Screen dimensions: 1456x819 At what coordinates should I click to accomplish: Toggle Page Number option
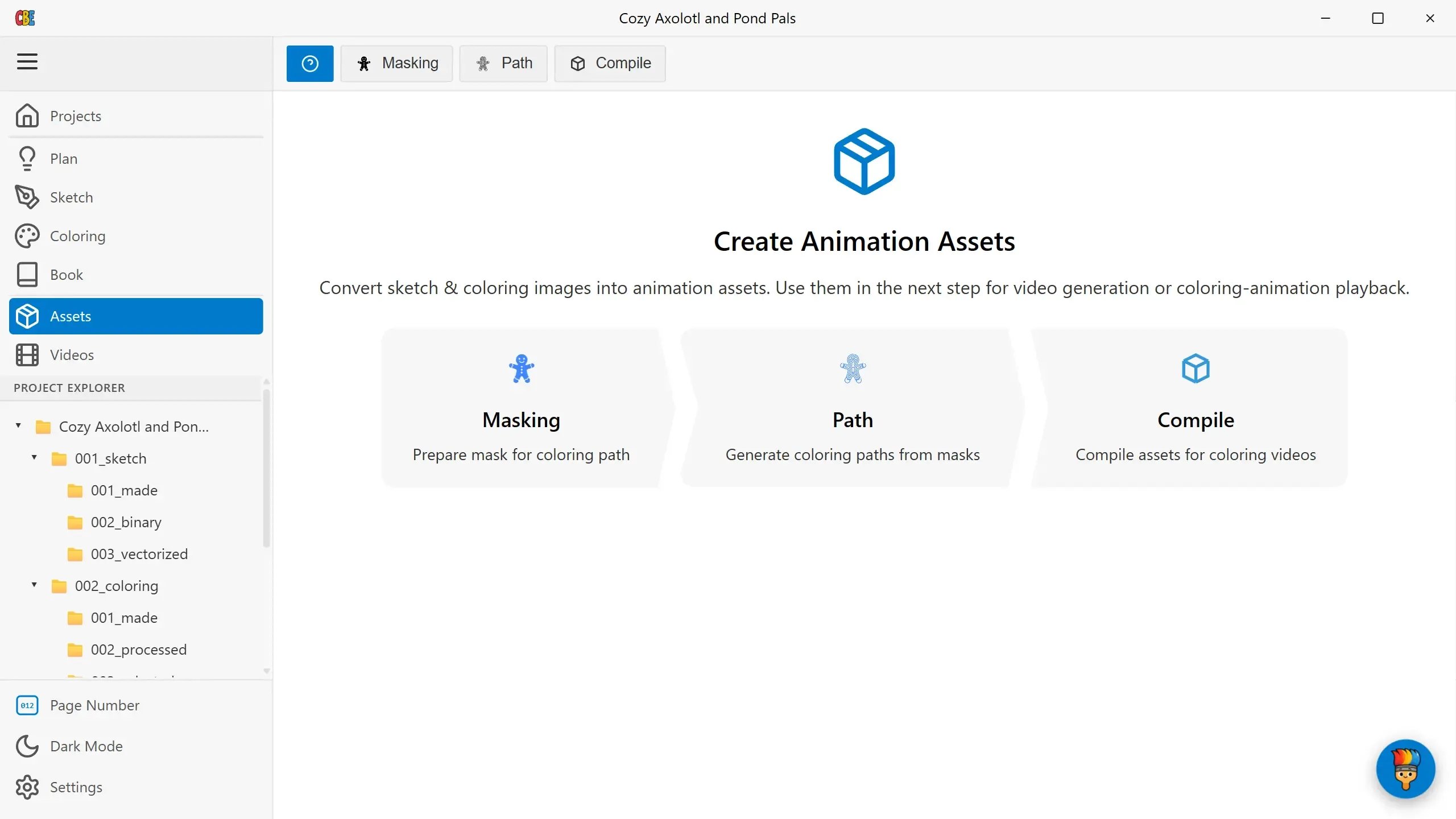pos(94,705)
